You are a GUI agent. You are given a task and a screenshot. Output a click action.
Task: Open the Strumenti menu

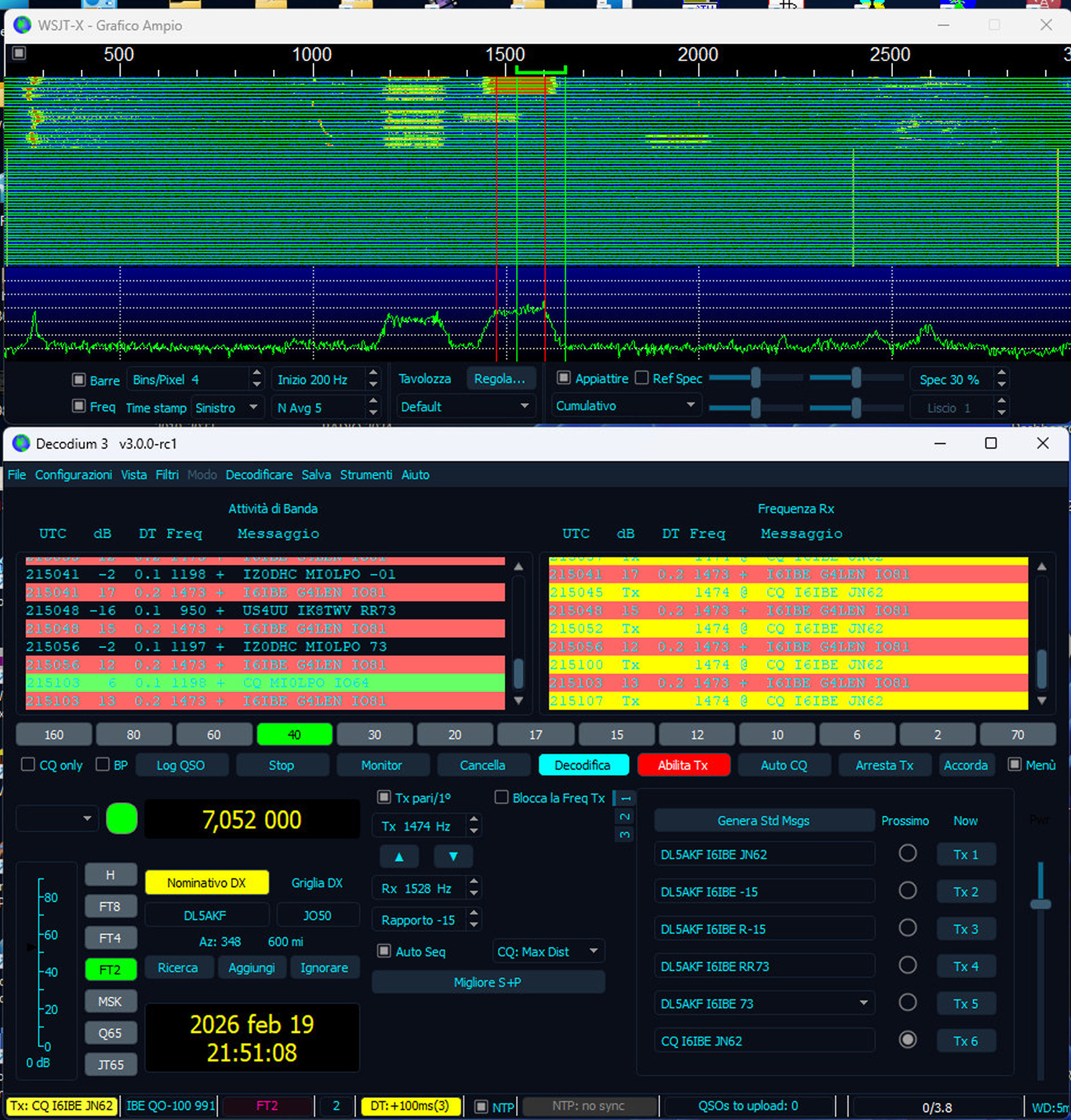(x=365, y=475)
